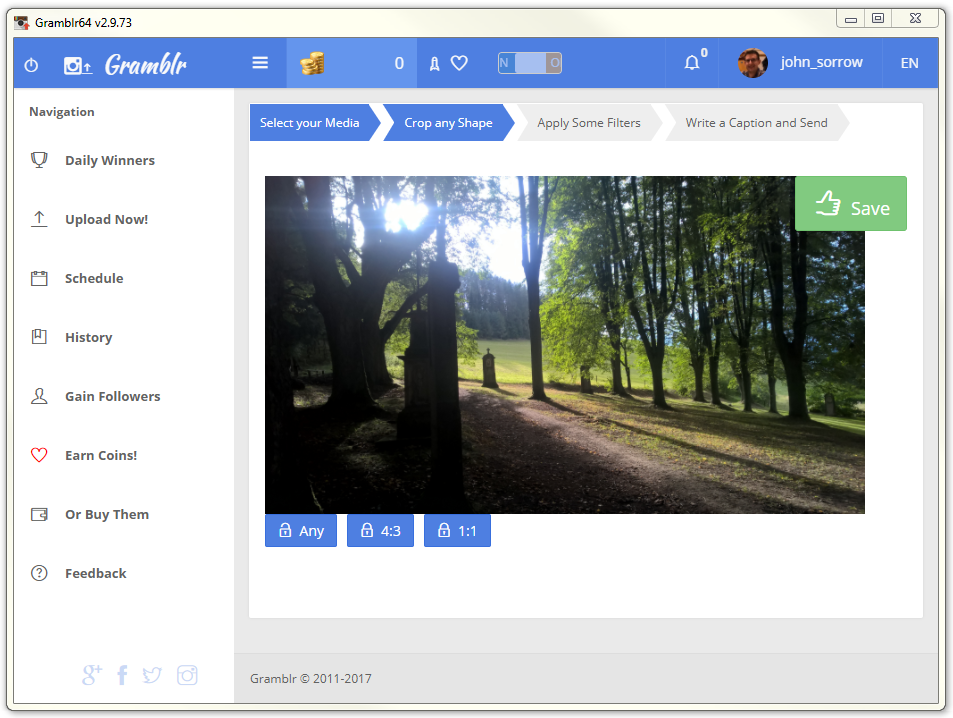This screenshot has height=718, width=953.
Task: Click the Twitter bird icon
Action: click(x=152, y=675)
